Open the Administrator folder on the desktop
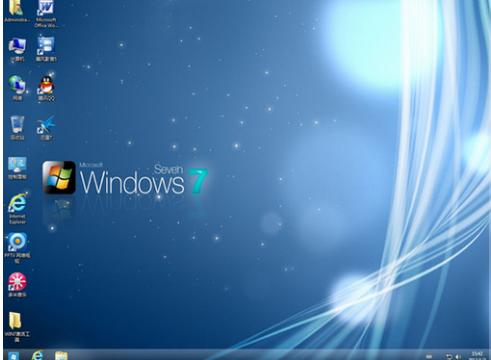Image resolution: width=491 pixels, height=360 pixels. 17,11
